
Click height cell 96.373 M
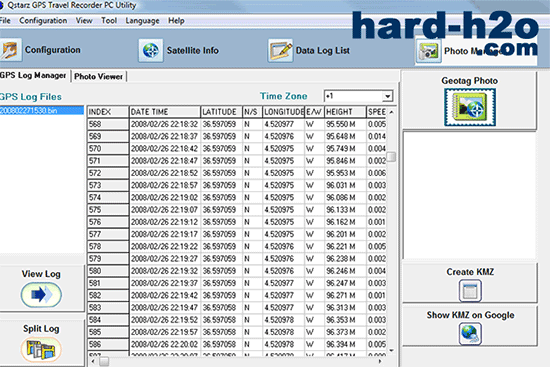(345, 332)
